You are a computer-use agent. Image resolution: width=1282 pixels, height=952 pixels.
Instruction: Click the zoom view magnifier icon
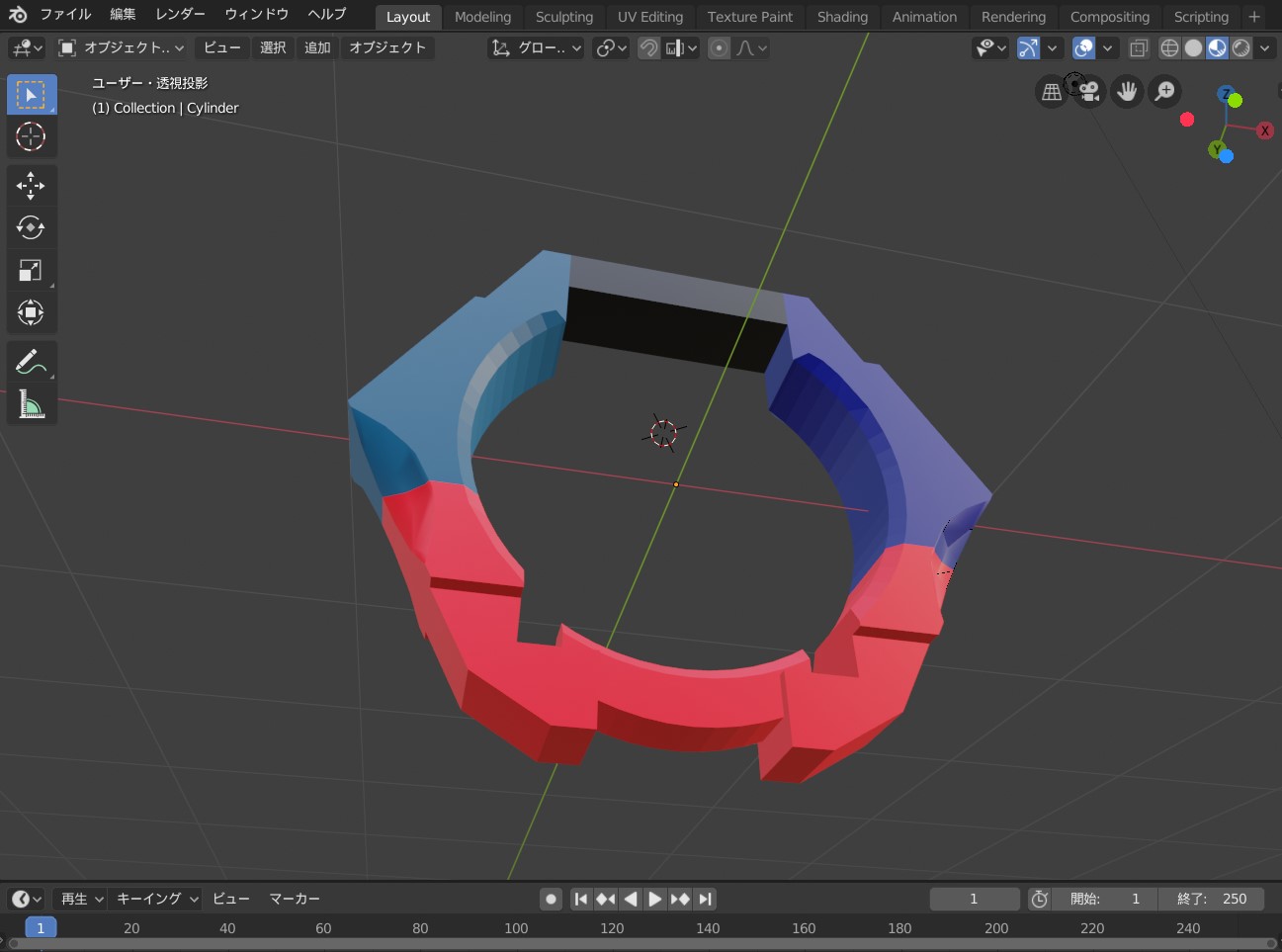pyautogui.click(x=1165, y=92)
